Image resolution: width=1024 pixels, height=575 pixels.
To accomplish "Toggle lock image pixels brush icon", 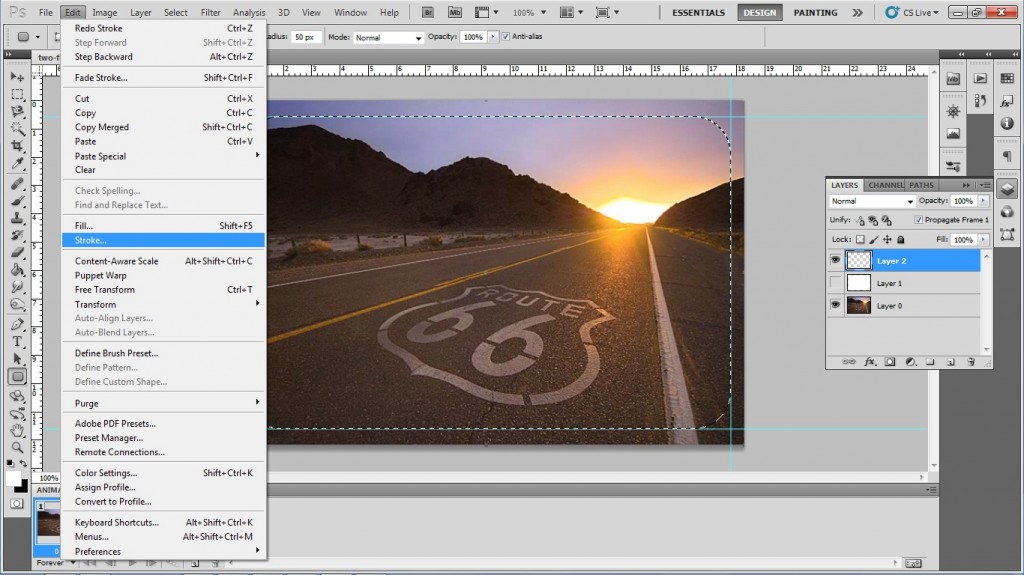I will [x=874, y=240].
